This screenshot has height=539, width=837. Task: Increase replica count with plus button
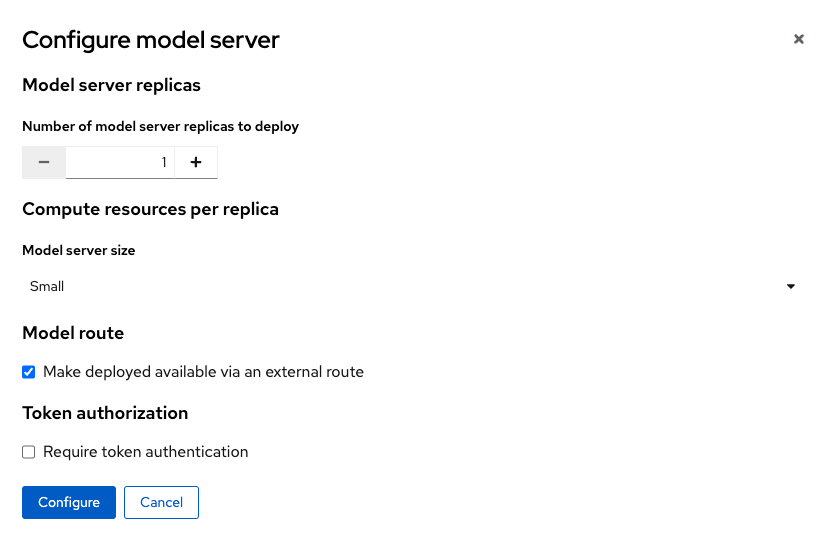pyautogui.click(x=196, y=162)
